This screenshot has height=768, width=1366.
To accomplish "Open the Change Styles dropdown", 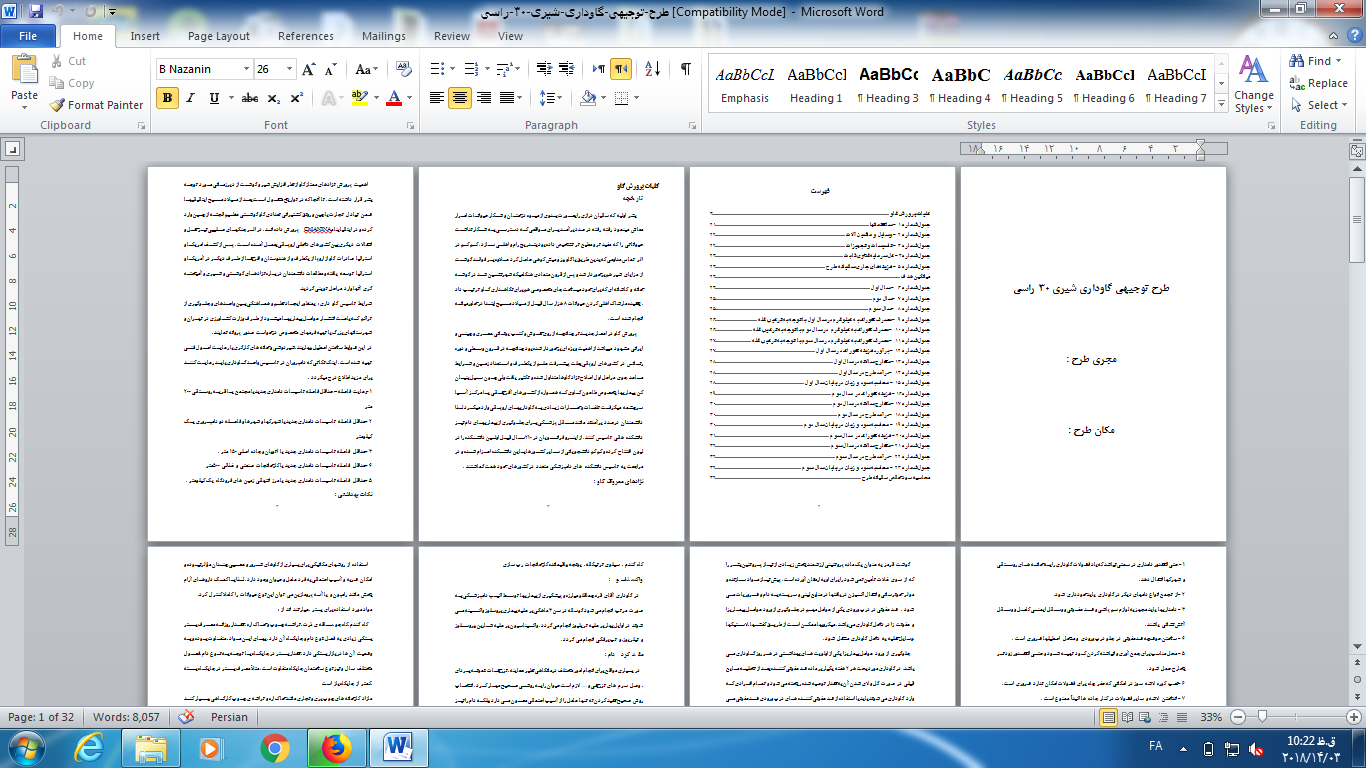I will [1253, 84].
